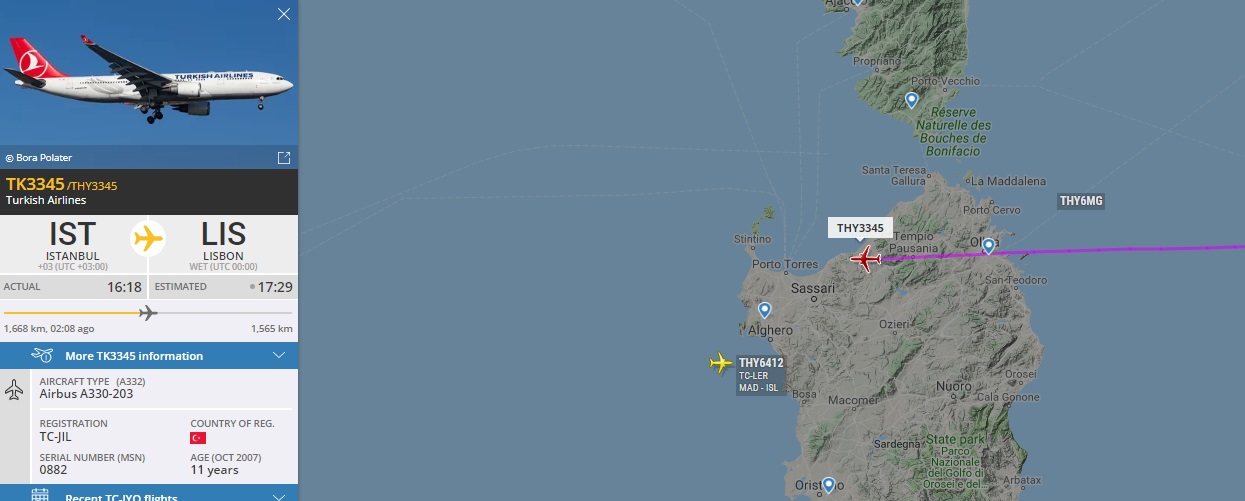Click the red THY3345 aircraft icon on the map
The width and height of the screenshot is (1245, 501).
point(865,260)
